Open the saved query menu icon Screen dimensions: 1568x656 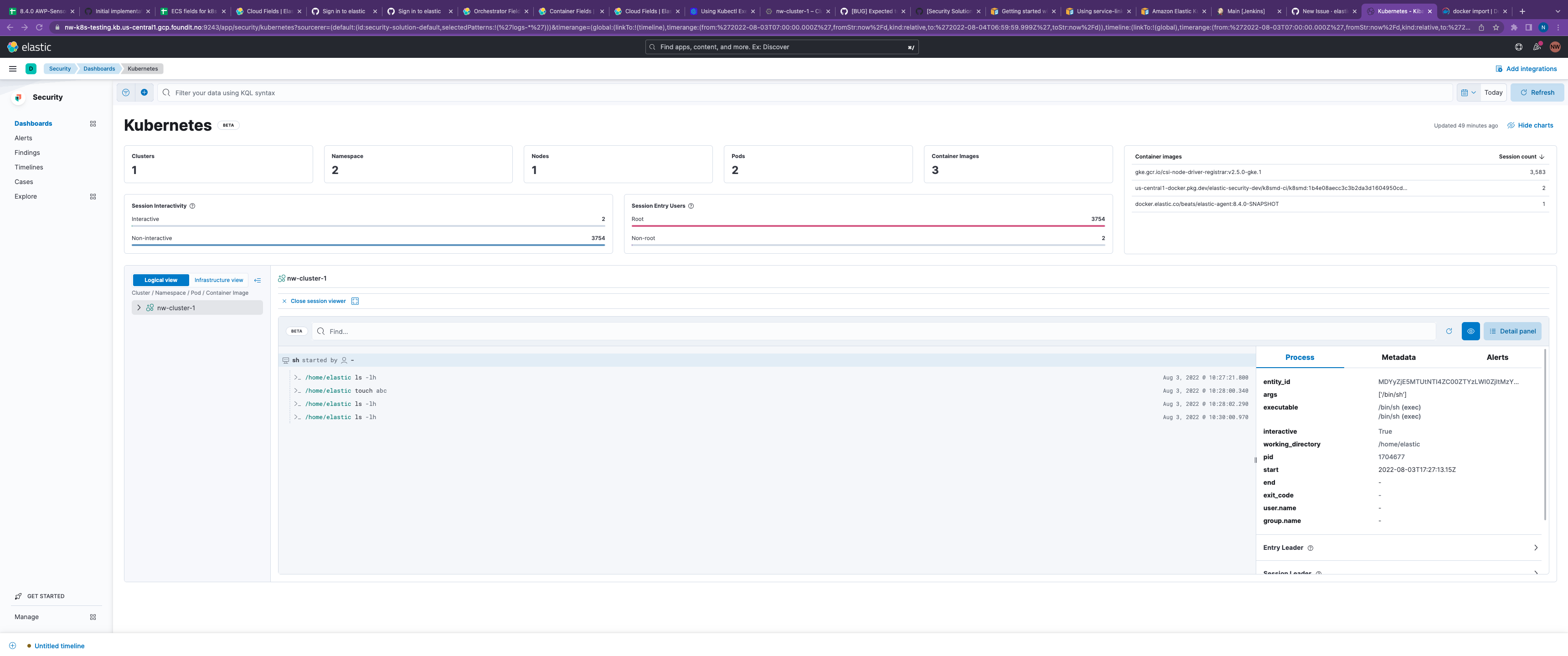[125, 92]
